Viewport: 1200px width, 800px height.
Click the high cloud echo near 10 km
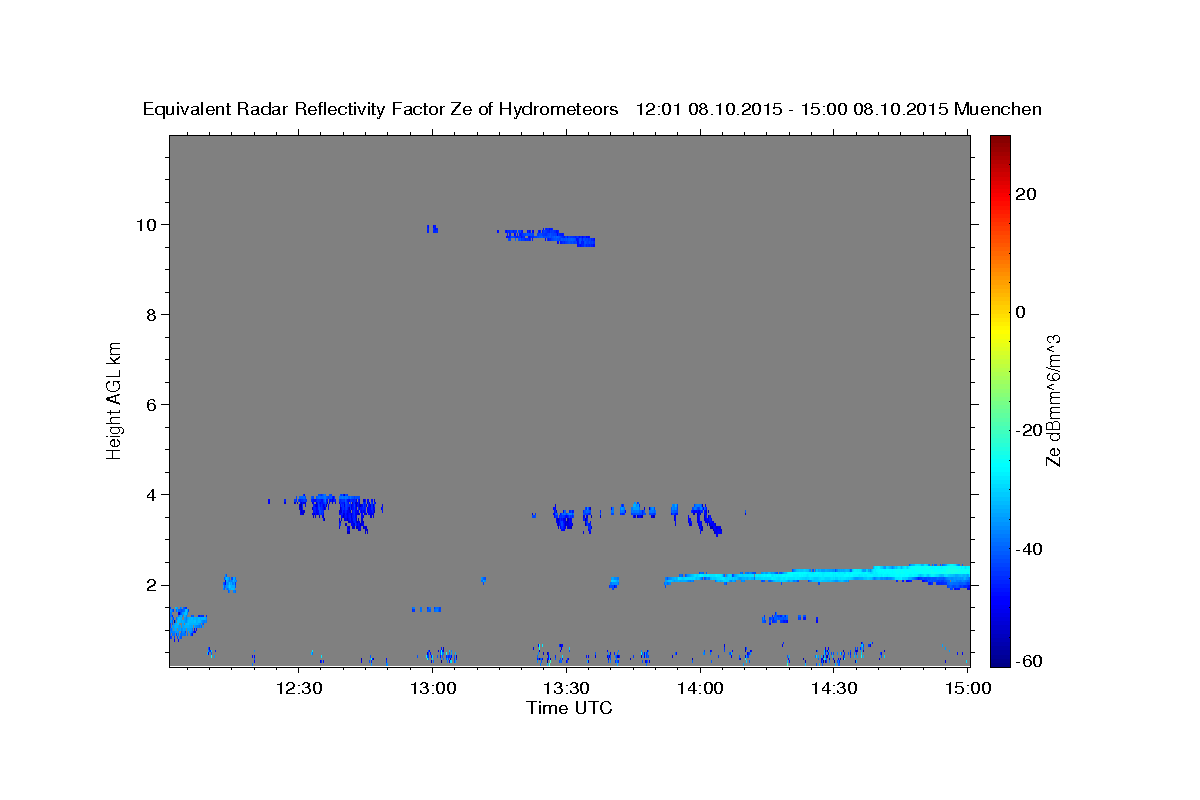coord(548,236)
